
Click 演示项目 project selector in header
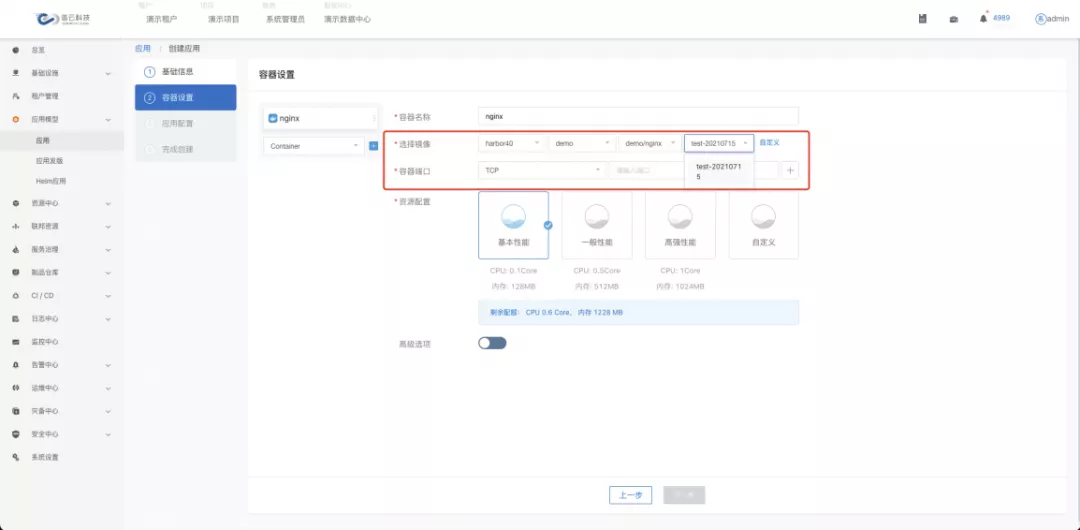point(224,19)
